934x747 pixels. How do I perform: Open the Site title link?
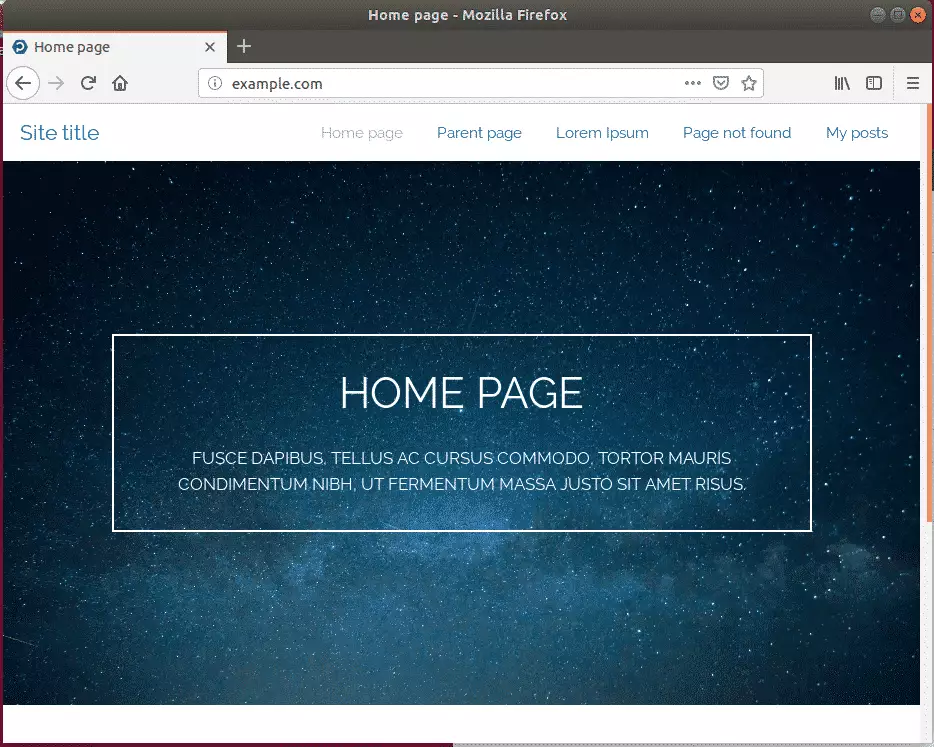point(60,133)
